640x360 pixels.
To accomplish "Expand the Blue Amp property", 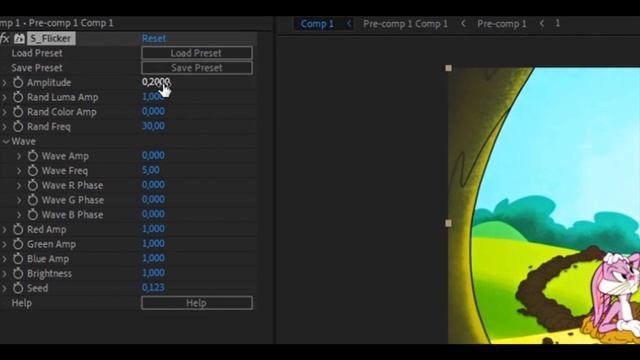I will click(x=4, y=259).
